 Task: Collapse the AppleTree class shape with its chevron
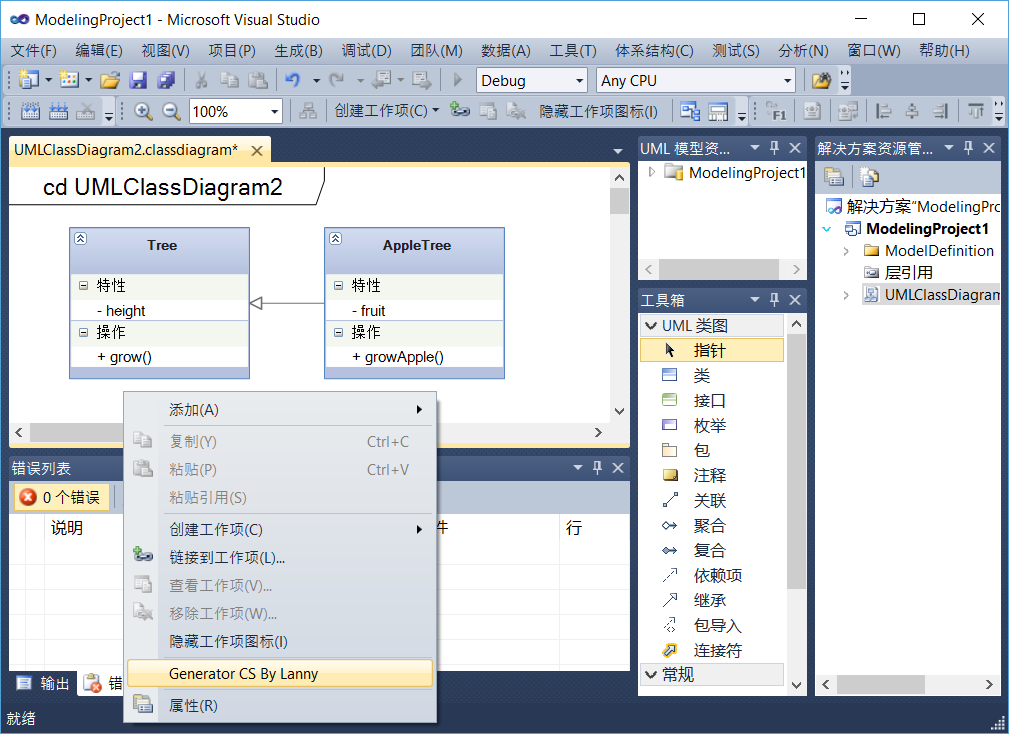pyautogui.click(x=335, y=239)
